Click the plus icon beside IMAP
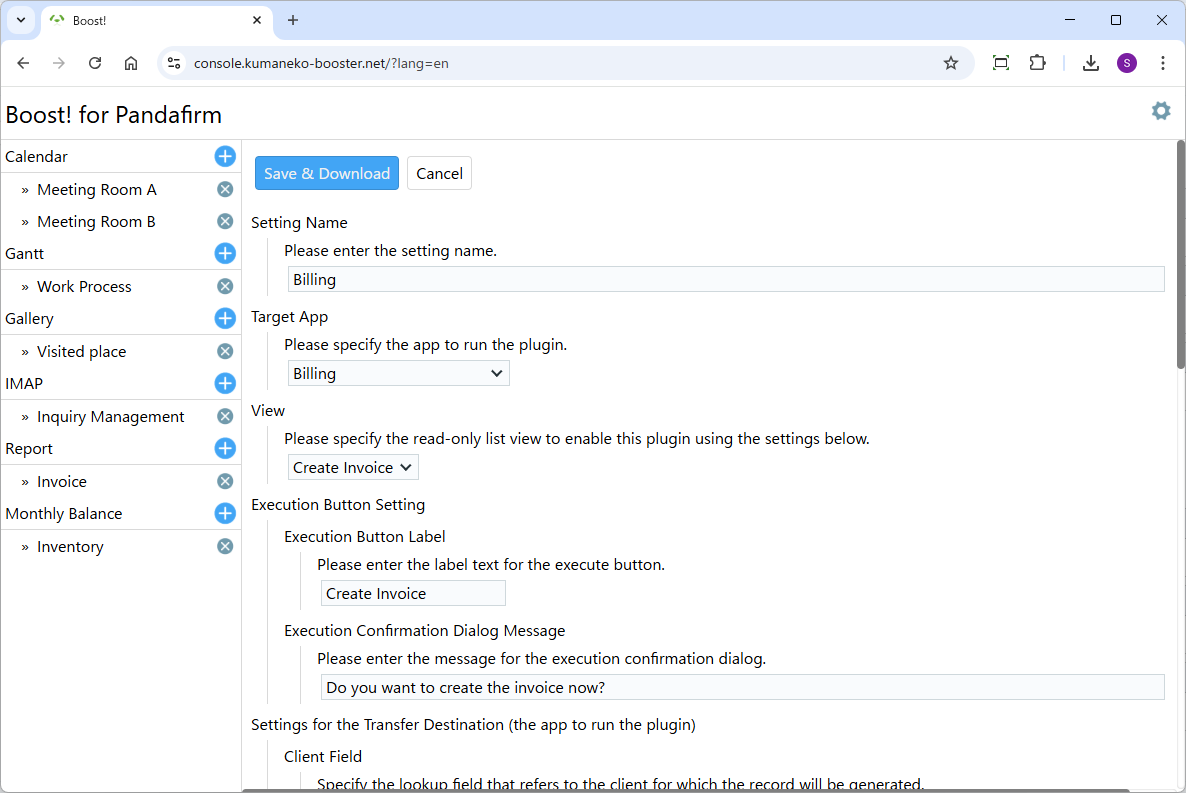 (225, 383)
